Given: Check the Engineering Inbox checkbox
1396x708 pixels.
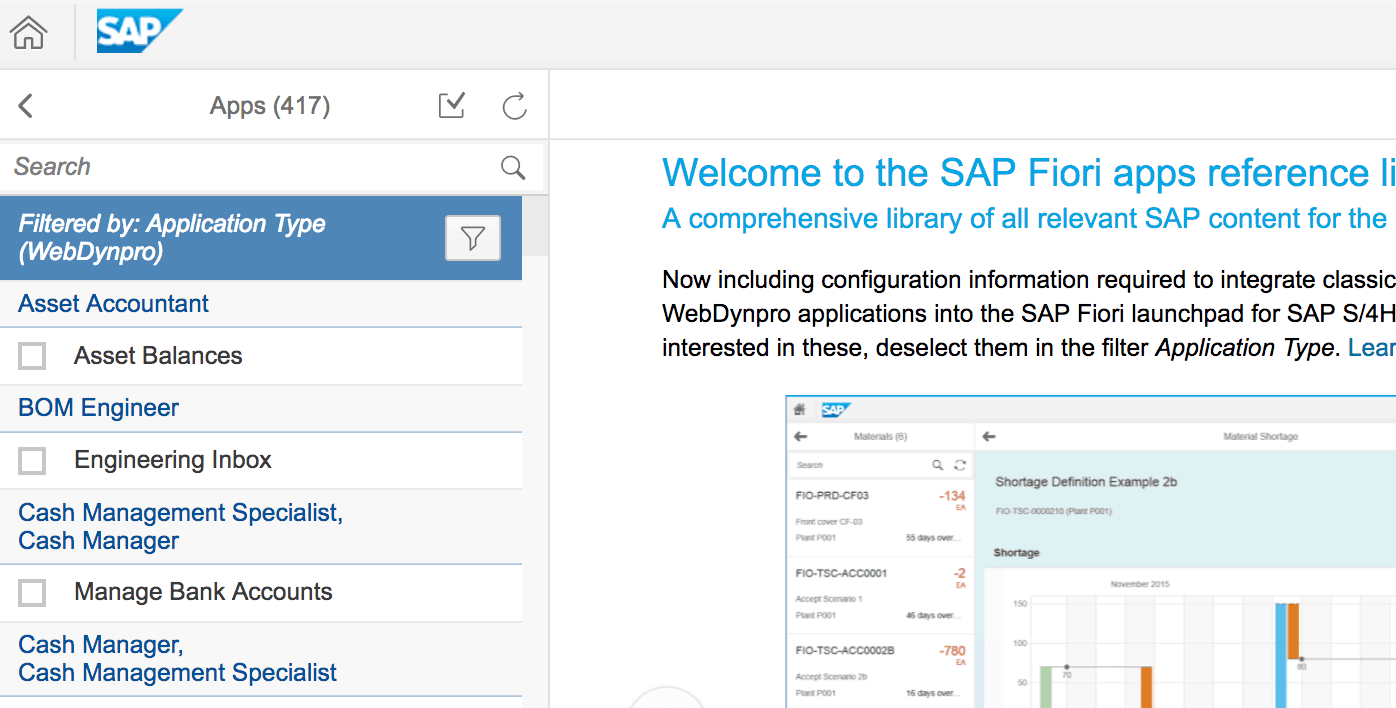Looking at the screenshot, I should point(33,460).
